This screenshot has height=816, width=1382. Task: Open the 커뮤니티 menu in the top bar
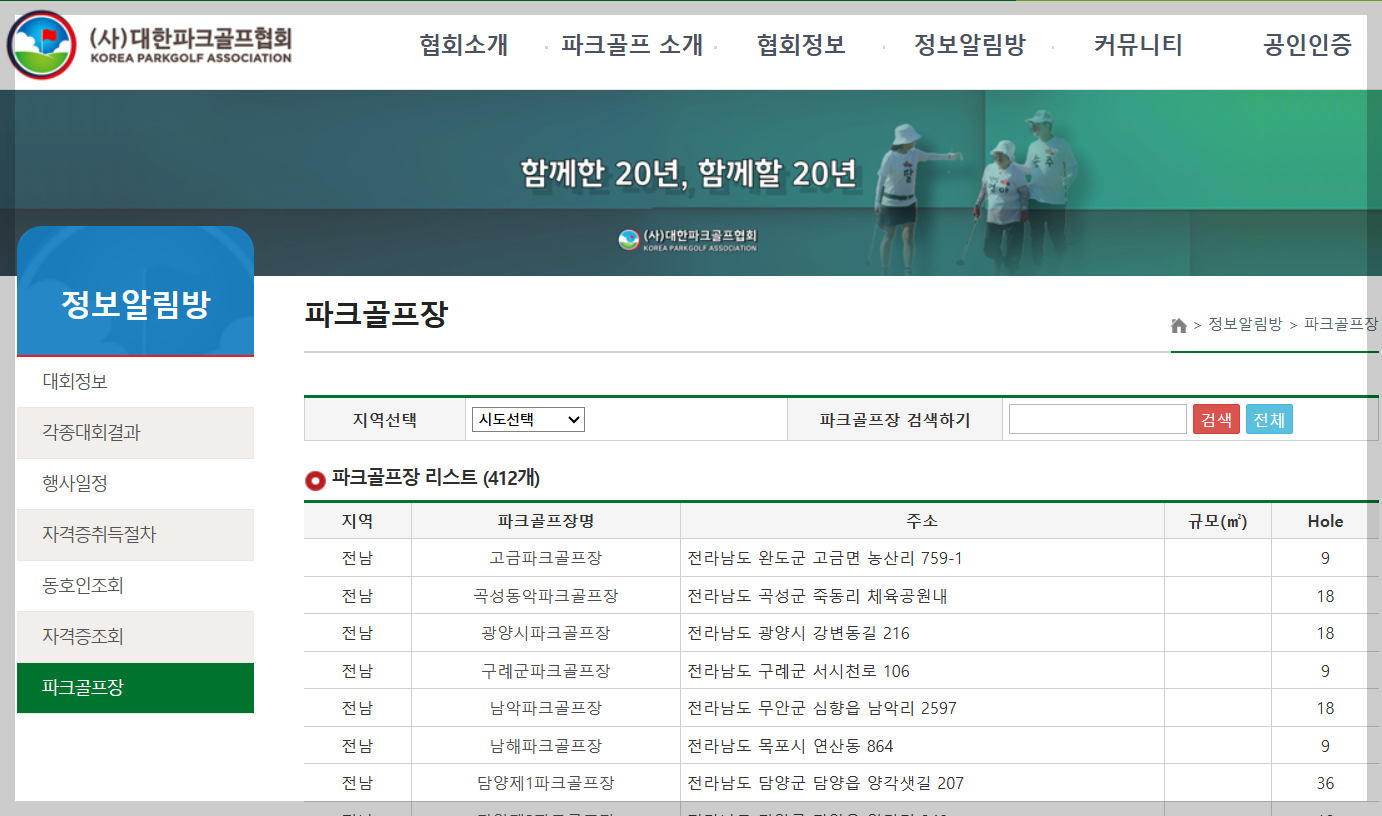click(x=1135, y=45)
